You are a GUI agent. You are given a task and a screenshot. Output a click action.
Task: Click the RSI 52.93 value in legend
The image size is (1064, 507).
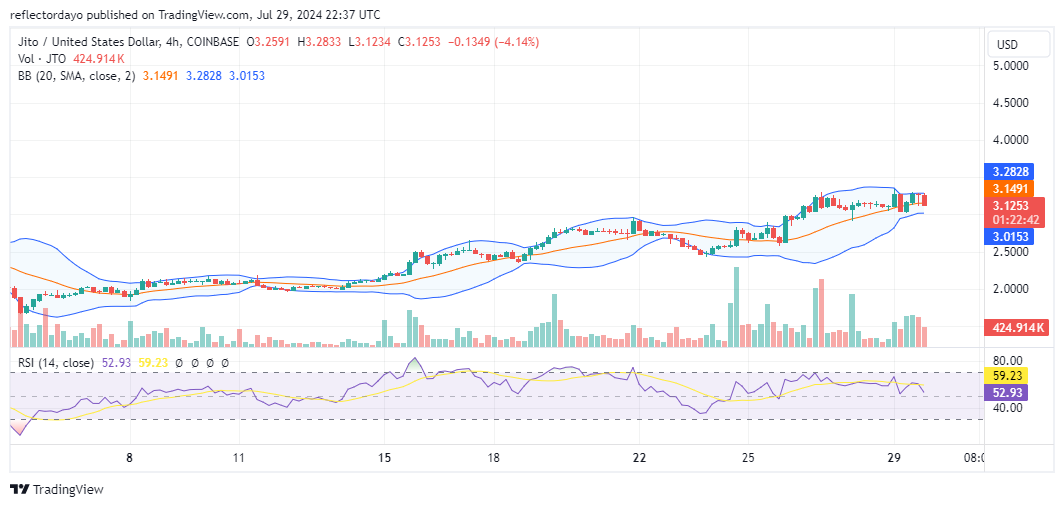(117, 363)
